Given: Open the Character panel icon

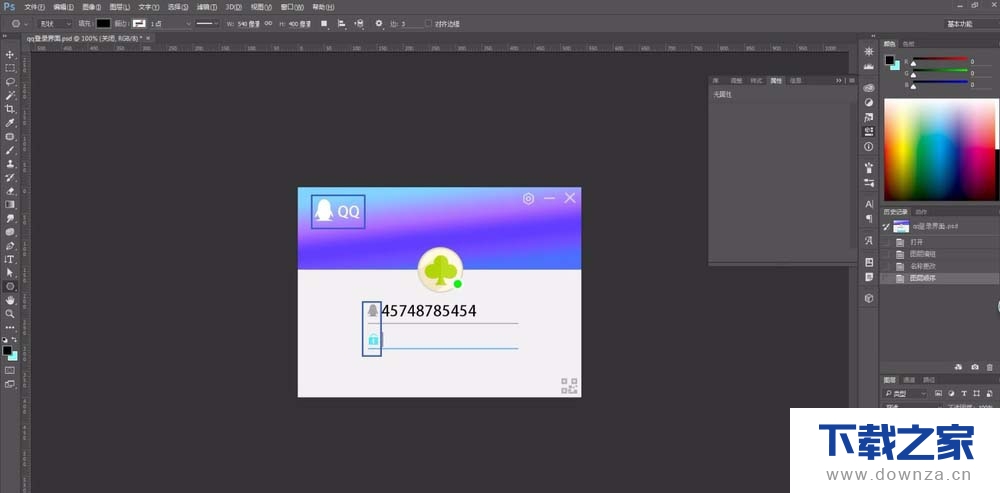Looking at the screenshot, I should [x=869, y=204].
